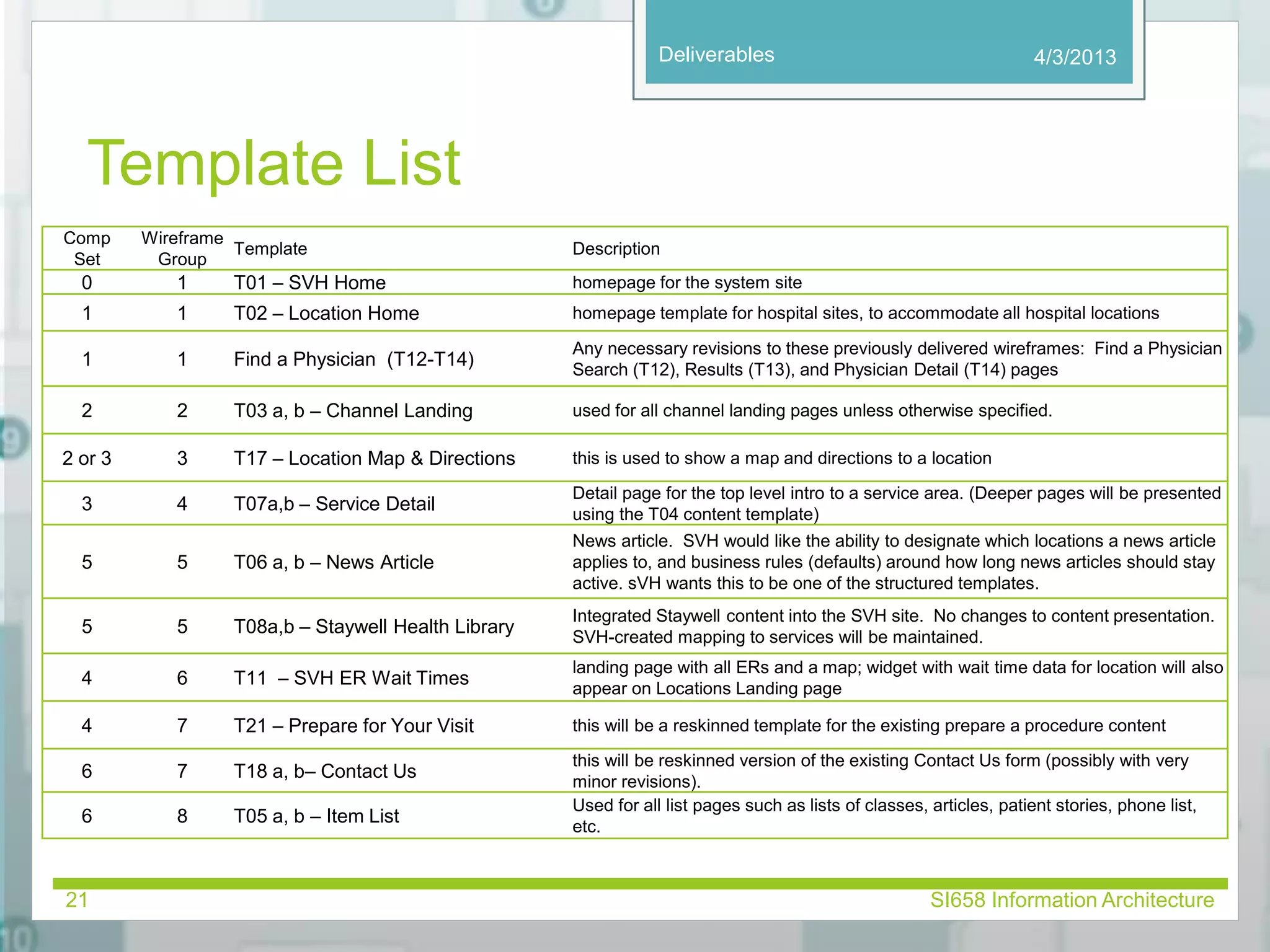Click 'this is used to show a map' description
The height and width of the screenshot is (952, 1270).
(782, 458)
